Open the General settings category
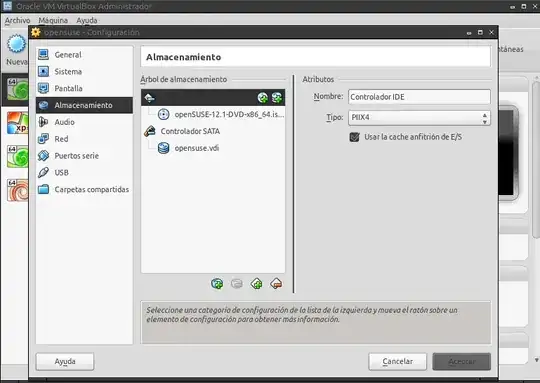Viewport: 540px width, 383px height. [84, 54]
